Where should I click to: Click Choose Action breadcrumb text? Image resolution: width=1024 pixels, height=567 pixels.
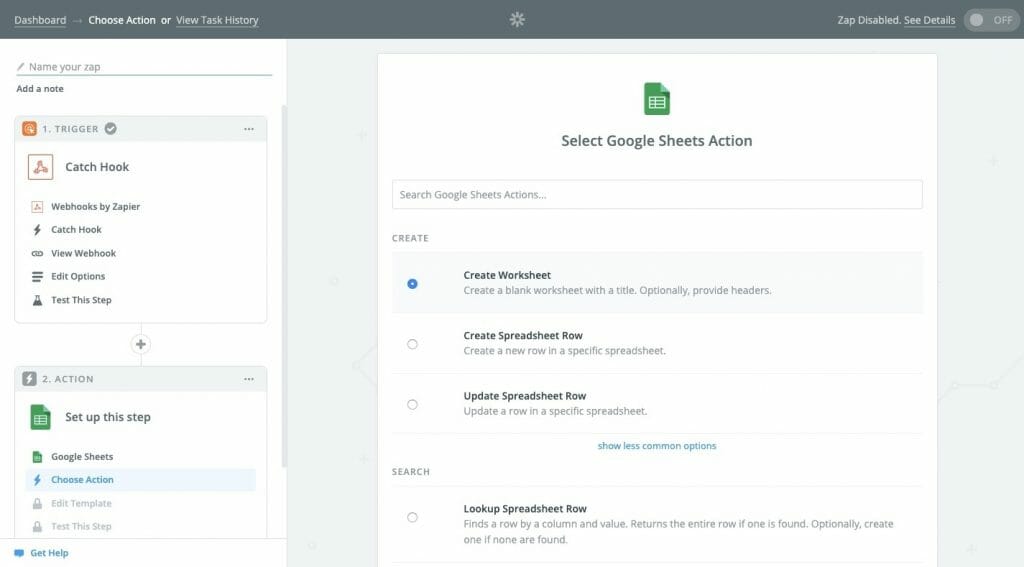tap(122, 20)
